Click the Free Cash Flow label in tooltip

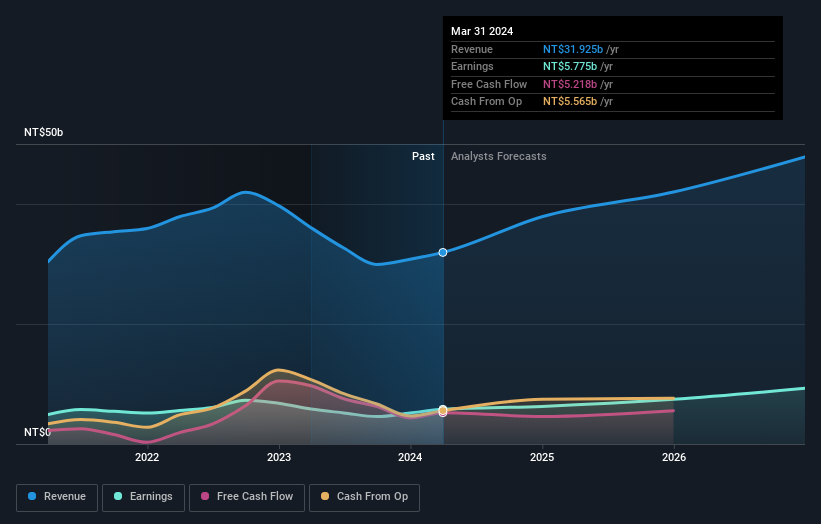point(489,84)
